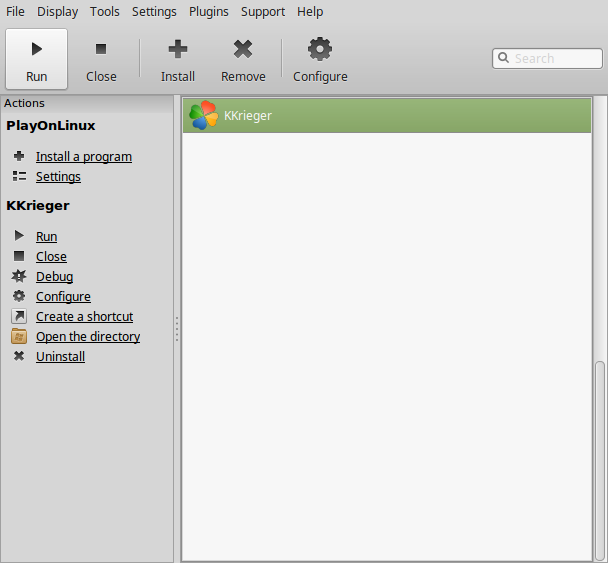Click the Remove toolbar button
Screen dimensions: 608x563
[243, 59]
